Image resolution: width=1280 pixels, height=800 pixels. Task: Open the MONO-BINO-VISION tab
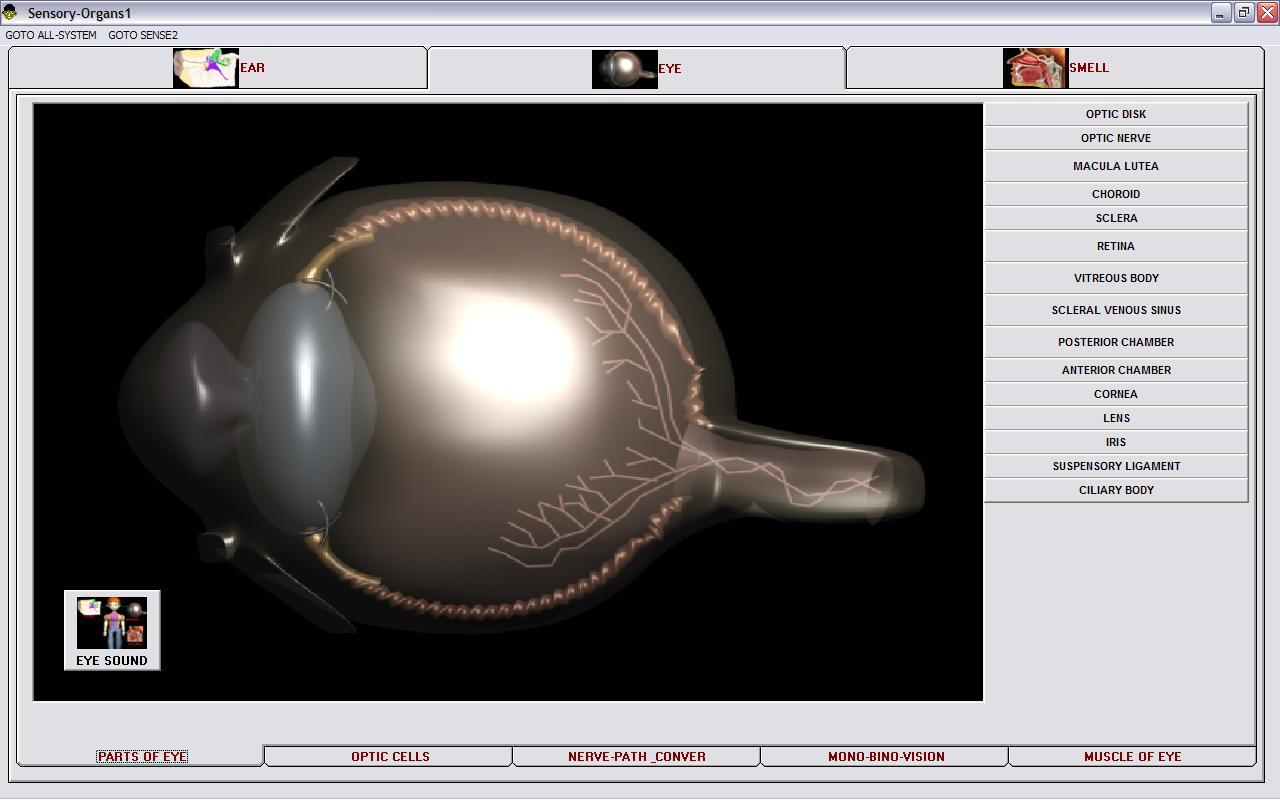pos(884,756)
